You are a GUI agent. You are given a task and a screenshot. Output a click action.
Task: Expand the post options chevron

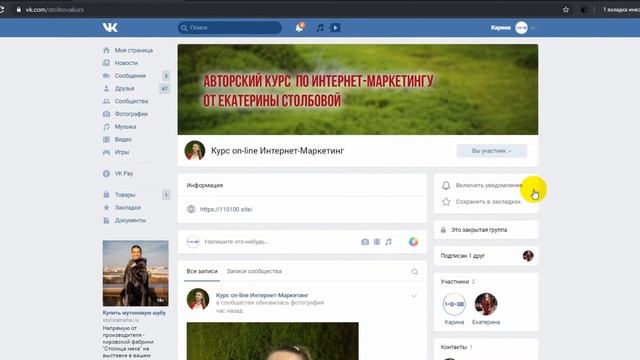(x=413, y=296)
